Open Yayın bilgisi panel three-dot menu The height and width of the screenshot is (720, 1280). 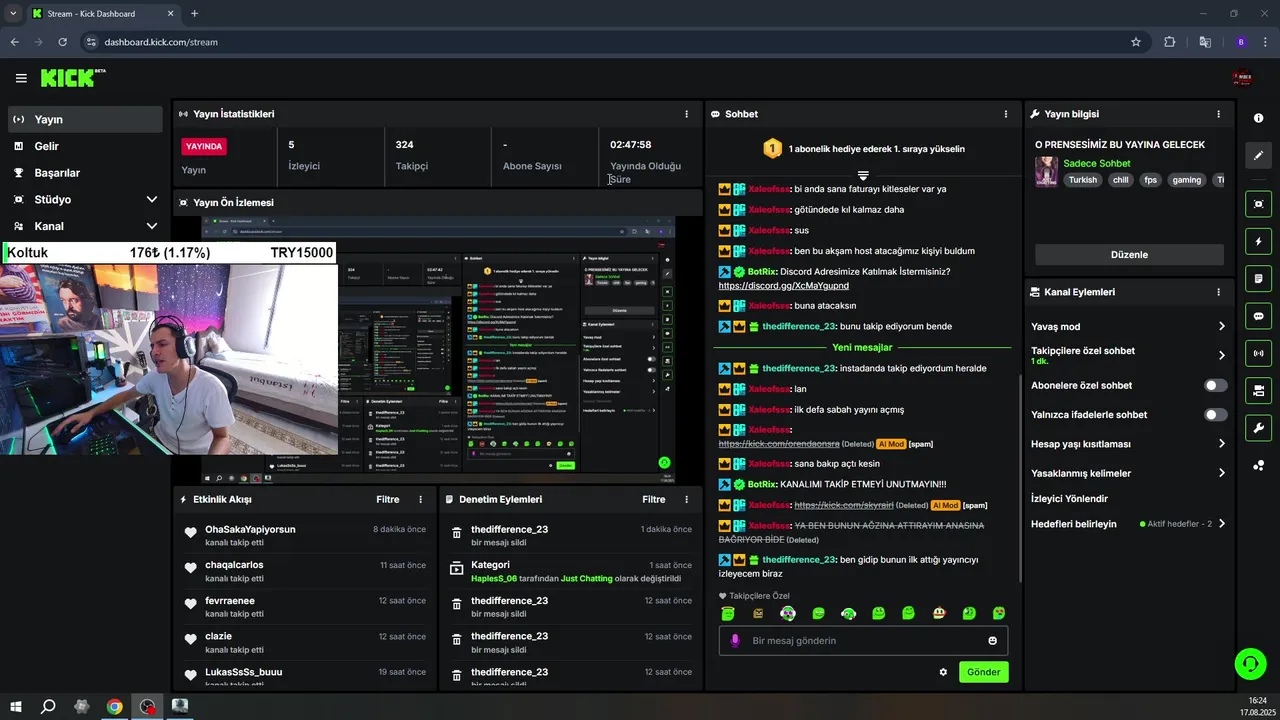(1218, 114)
